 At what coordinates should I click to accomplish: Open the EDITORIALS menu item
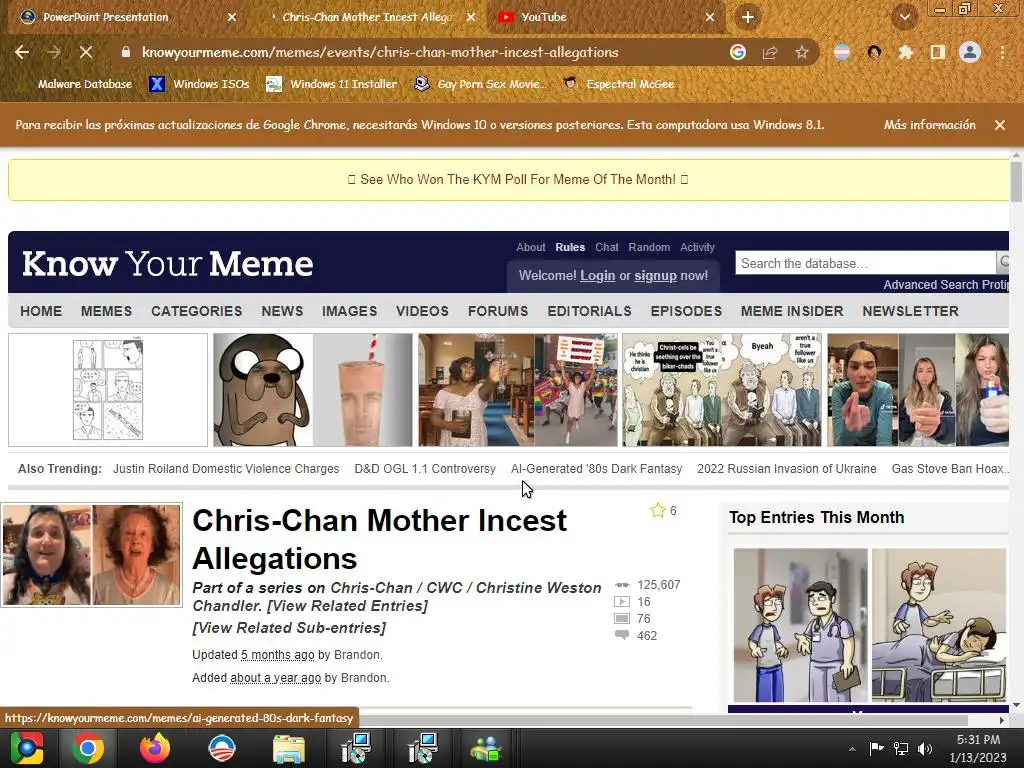pyautogui.click(x=590, y=312)
